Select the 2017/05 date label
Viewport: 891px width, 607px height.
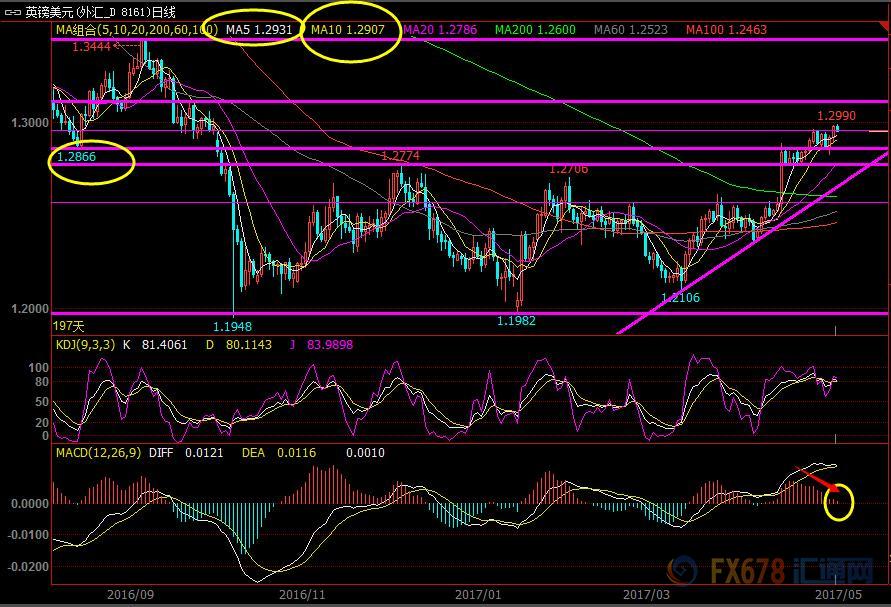tap(838, 594)
